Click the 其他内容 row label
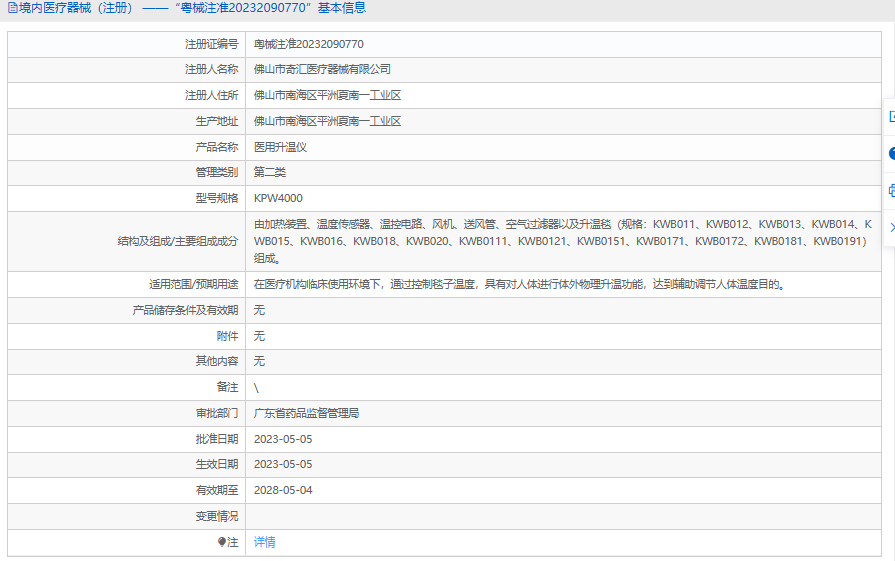895x561 pixels. pyautogui.click(x=217, y=361)
